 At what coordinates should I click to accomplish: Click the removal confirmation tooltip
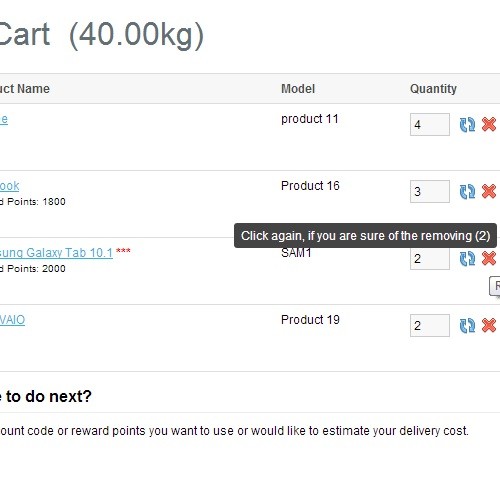[365, 236]
